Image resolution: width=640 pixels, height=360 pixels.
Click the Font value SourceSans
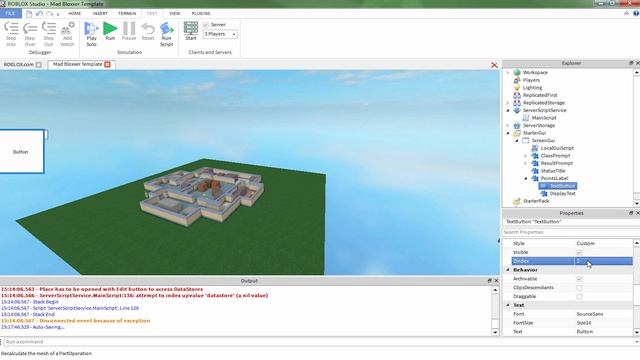pos(590,314)
